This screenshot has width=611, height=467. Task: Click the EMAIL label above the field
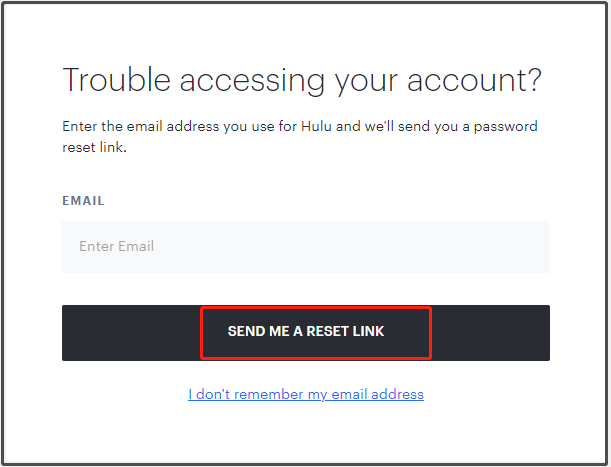click(x=83, y=201)
